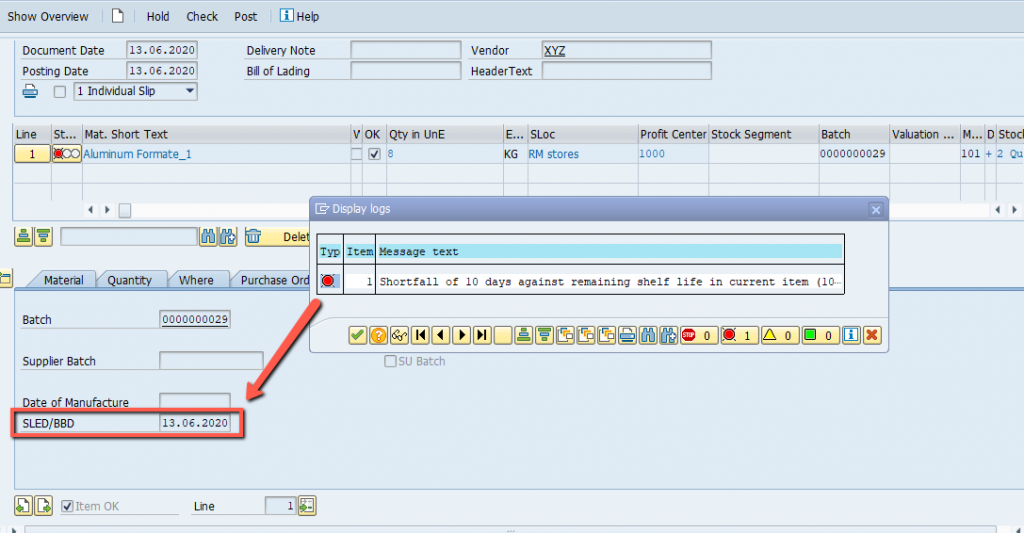Click the Document Date field
The width and height of the screenshot is (1024, 533).
coord(161,50)
